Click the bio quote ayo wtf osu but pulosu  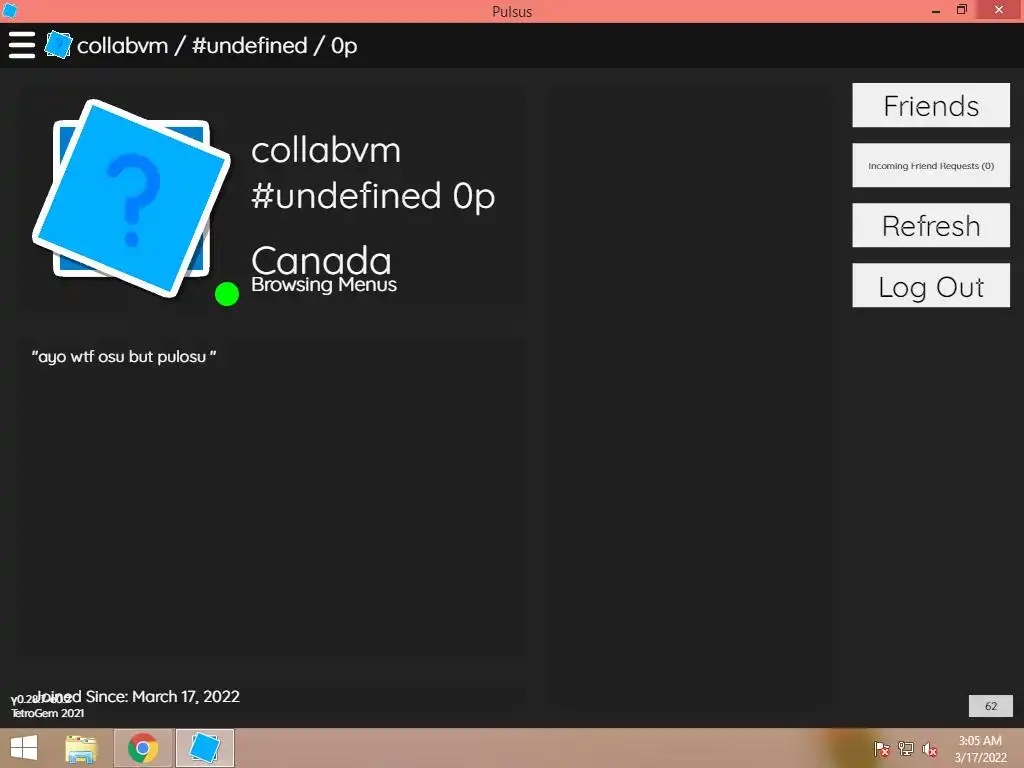click(124, 357)
